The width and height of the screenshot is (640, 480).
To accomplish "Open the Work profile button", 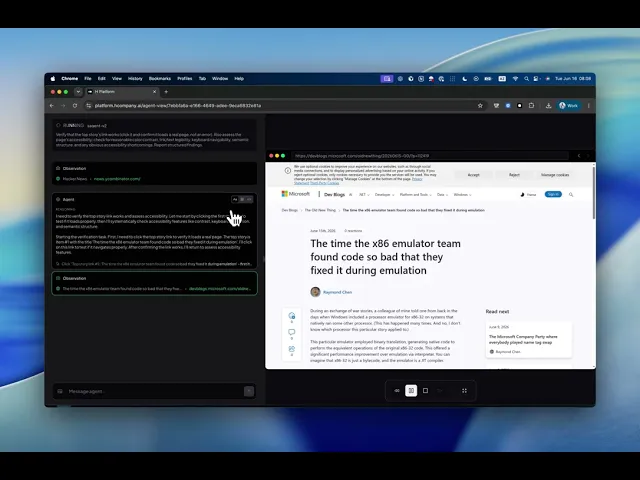I will [569, 106].
